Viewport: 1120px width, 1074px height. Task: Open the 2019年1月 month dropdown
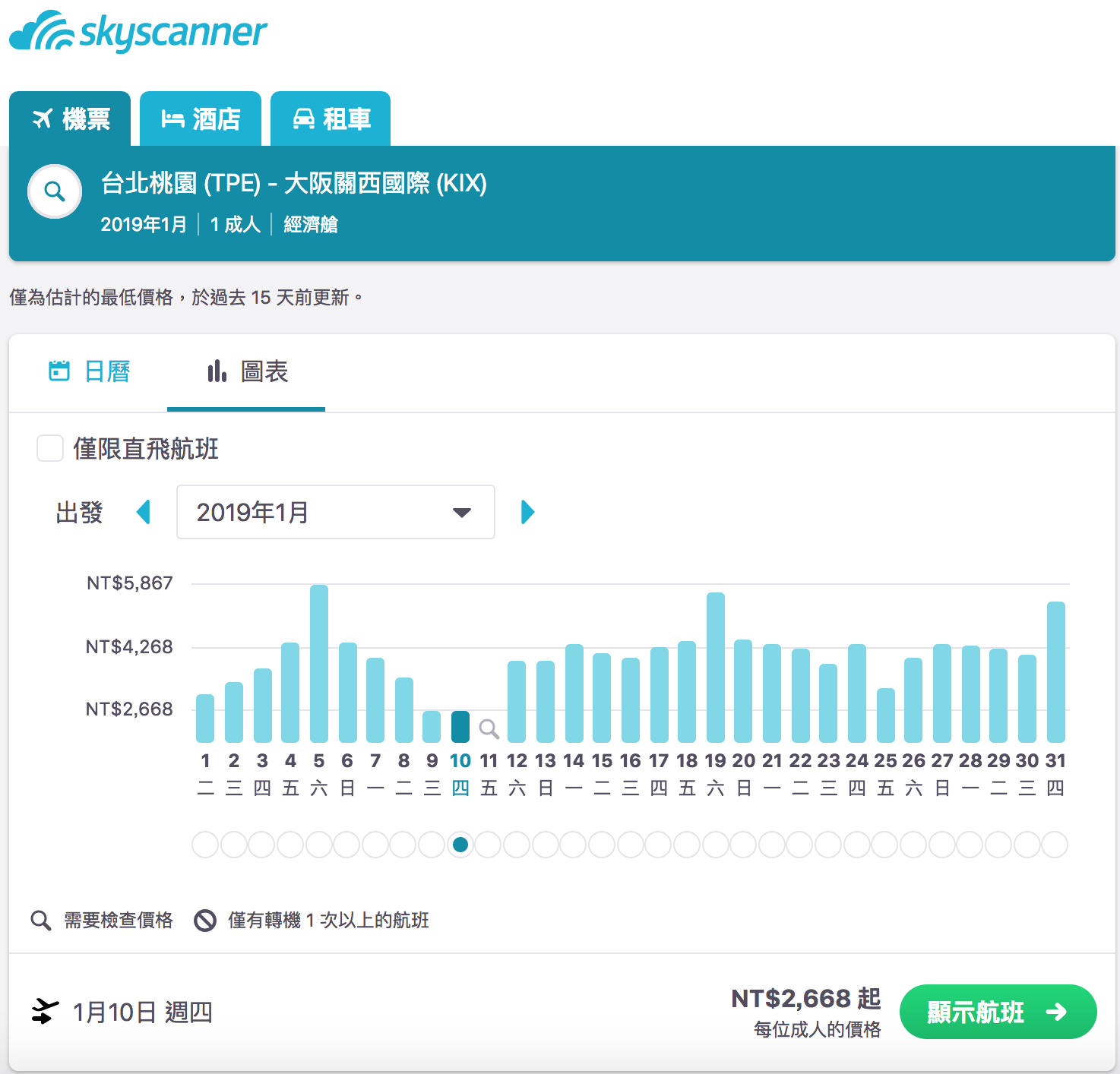click(x=335, y=512)
